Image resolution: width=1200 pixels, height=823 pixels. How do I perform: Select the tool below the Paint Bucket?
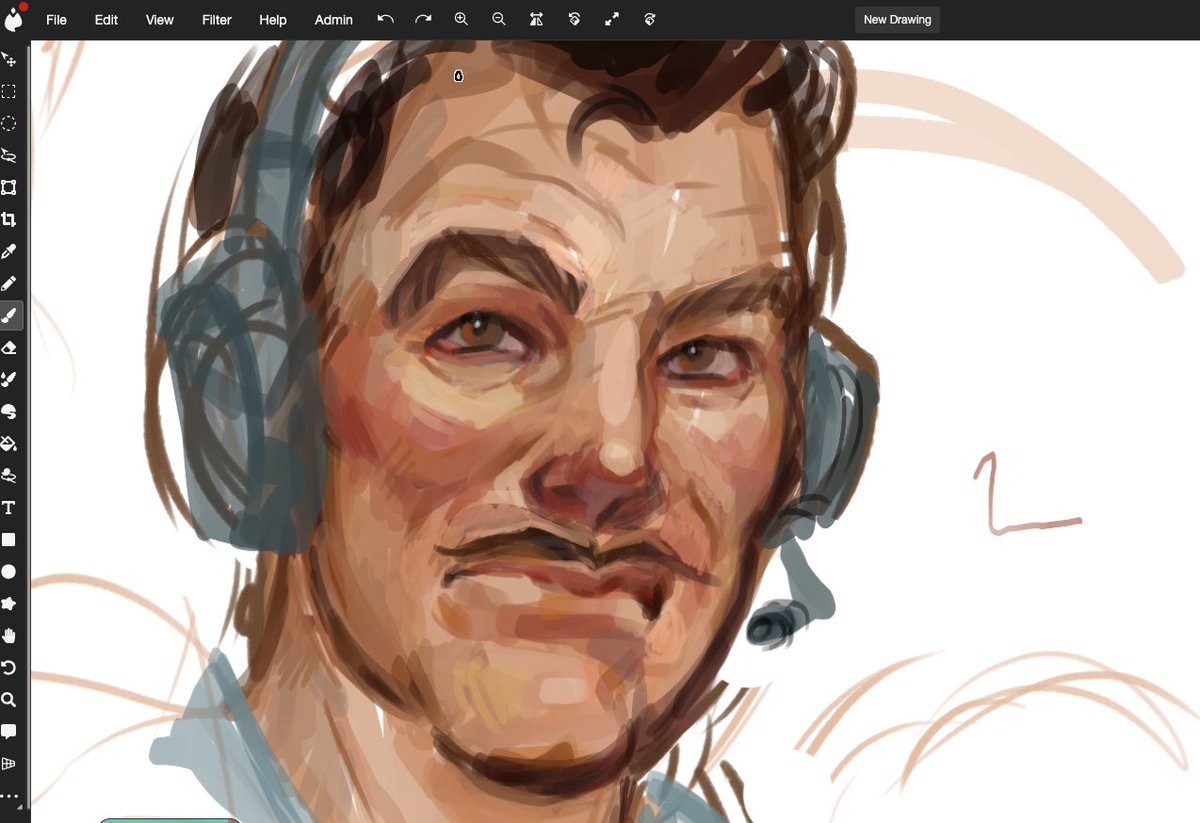tap(9, 476)
